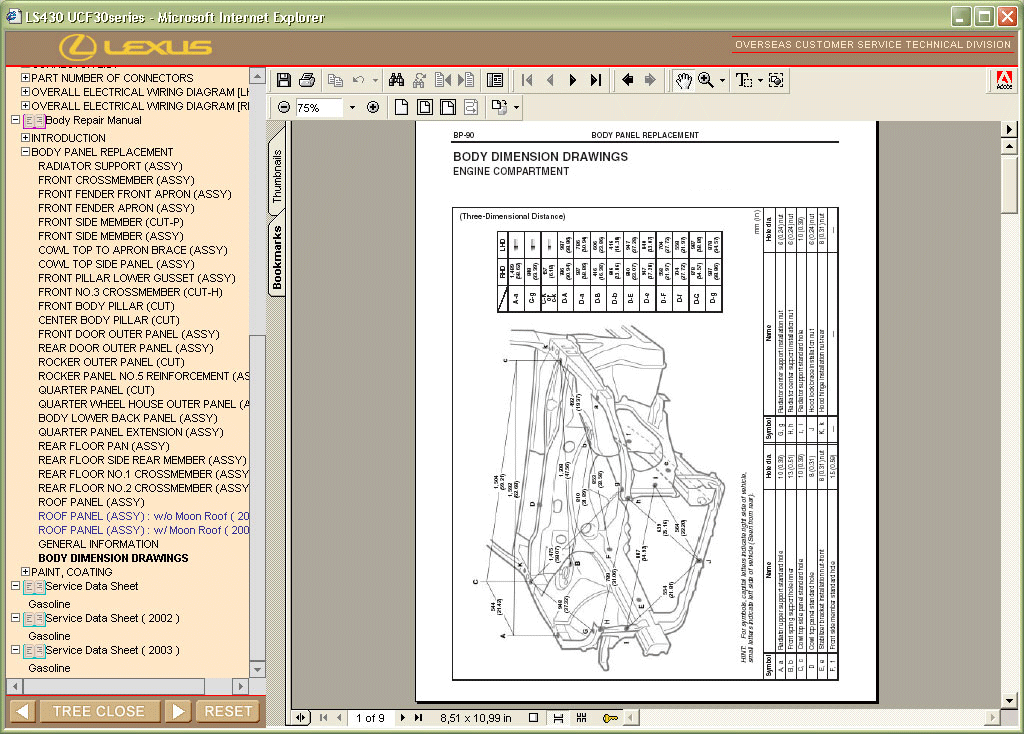This screenshot has width=1024, height=734.
Task: Open the Bookmarks tab
Action: tap(277, 257)
